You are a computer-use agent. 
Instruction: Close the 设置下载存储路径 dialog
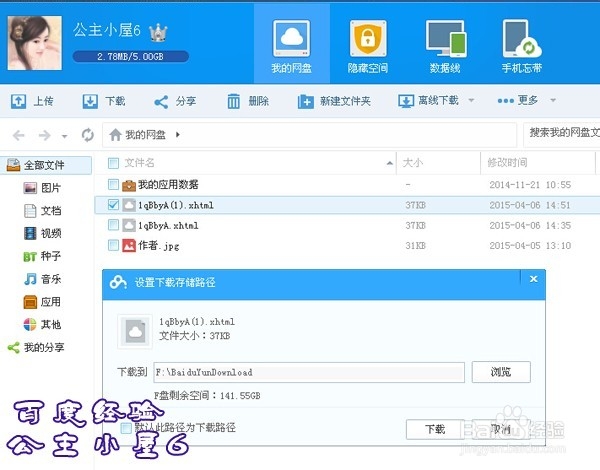tap(533, 279)
